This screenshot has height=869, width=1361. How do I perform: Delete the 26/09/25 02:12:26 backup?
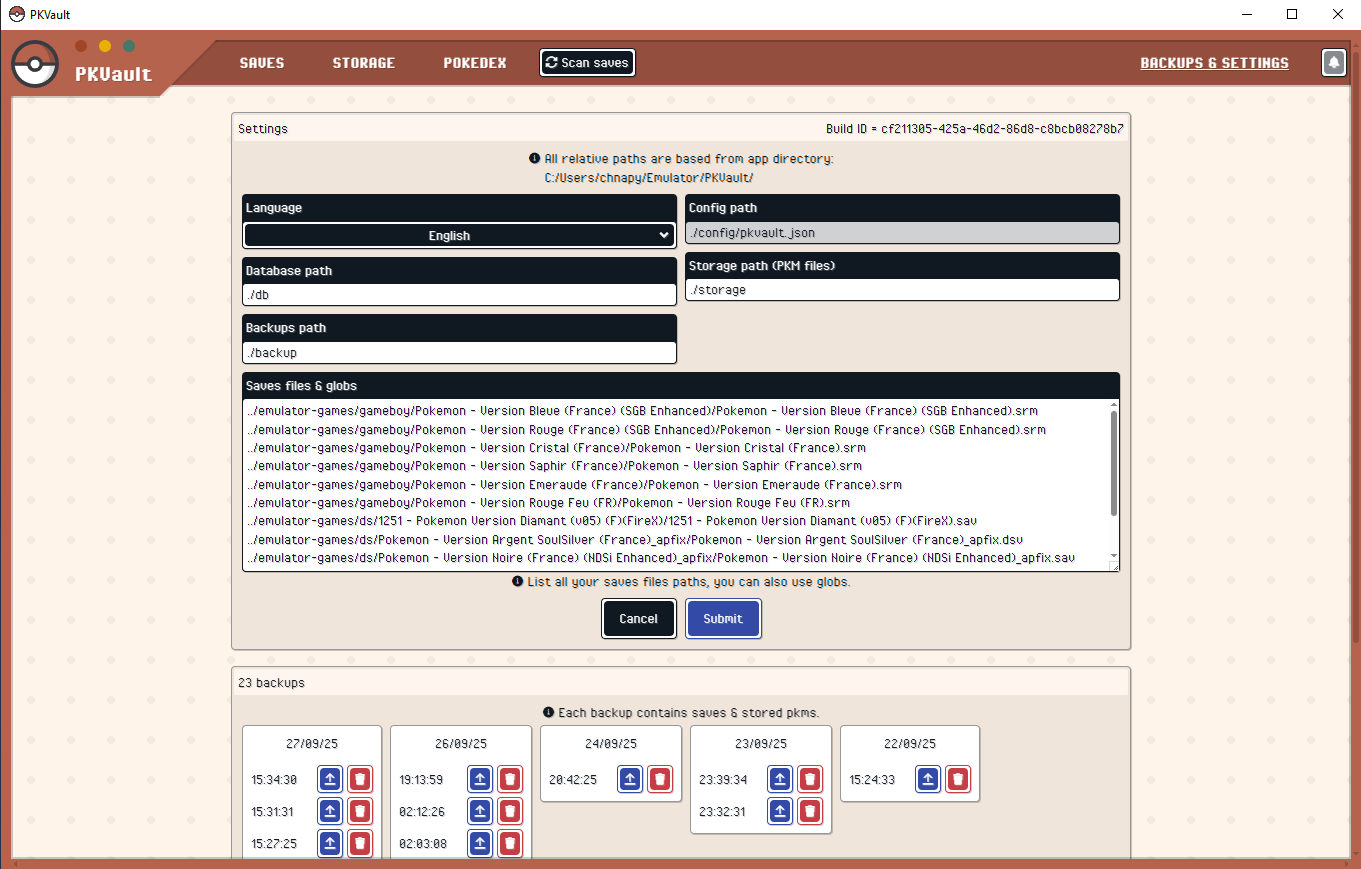coord(510,812)
